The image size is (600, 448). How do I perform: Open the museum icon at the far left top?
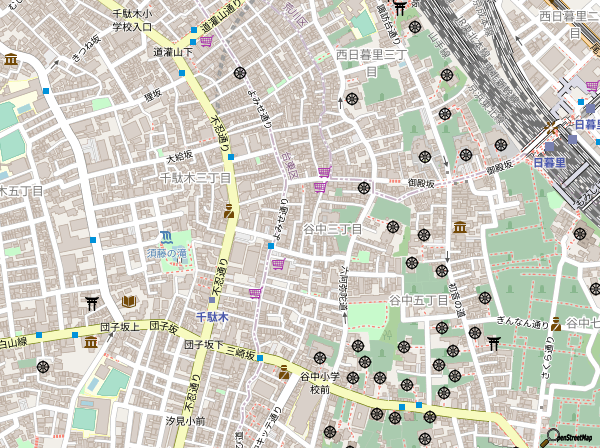[x=10, y=60]
